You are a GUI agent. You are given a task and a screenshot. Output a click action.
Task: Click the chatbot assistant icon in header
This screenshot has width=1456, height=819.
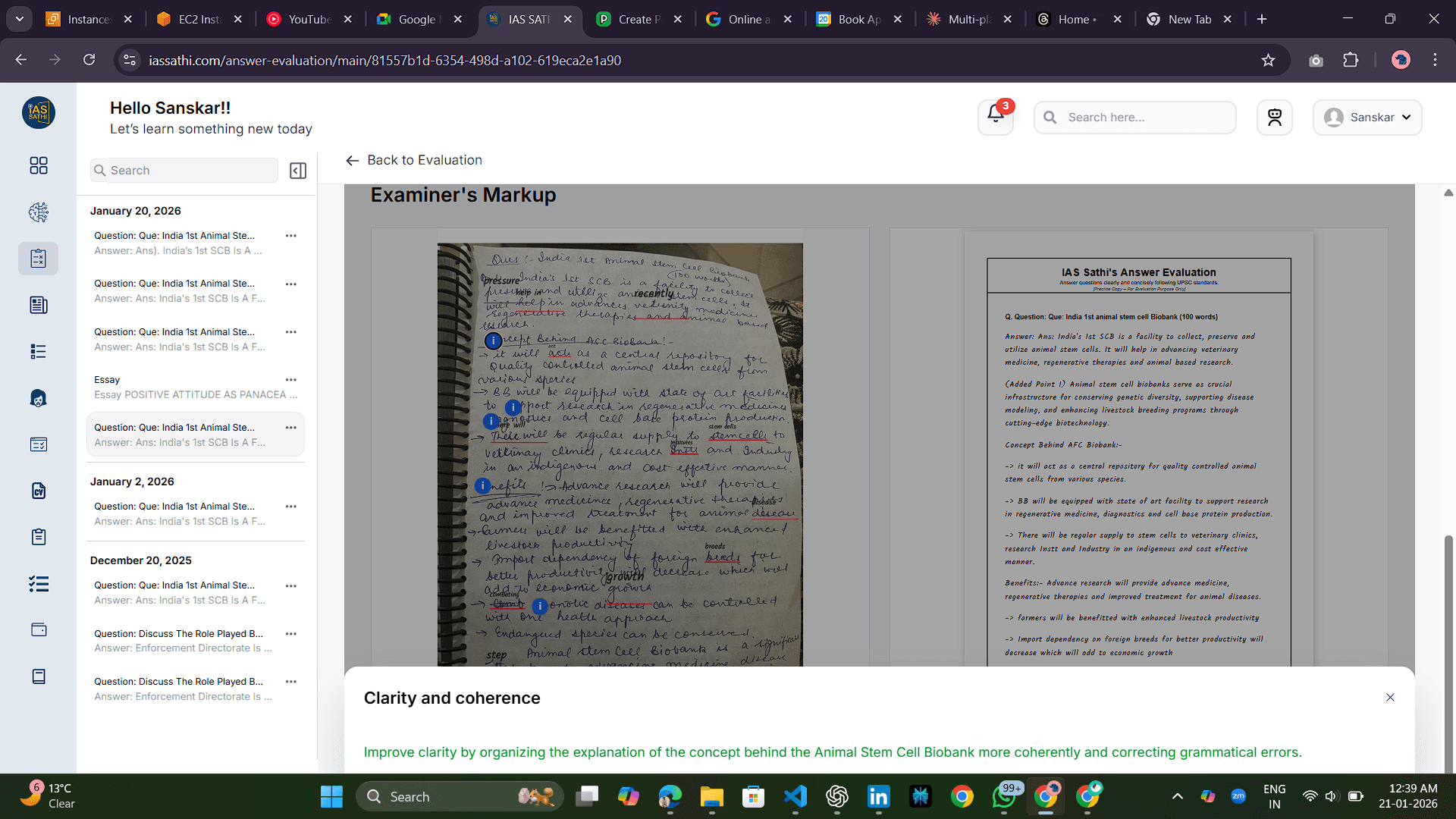1274,118
